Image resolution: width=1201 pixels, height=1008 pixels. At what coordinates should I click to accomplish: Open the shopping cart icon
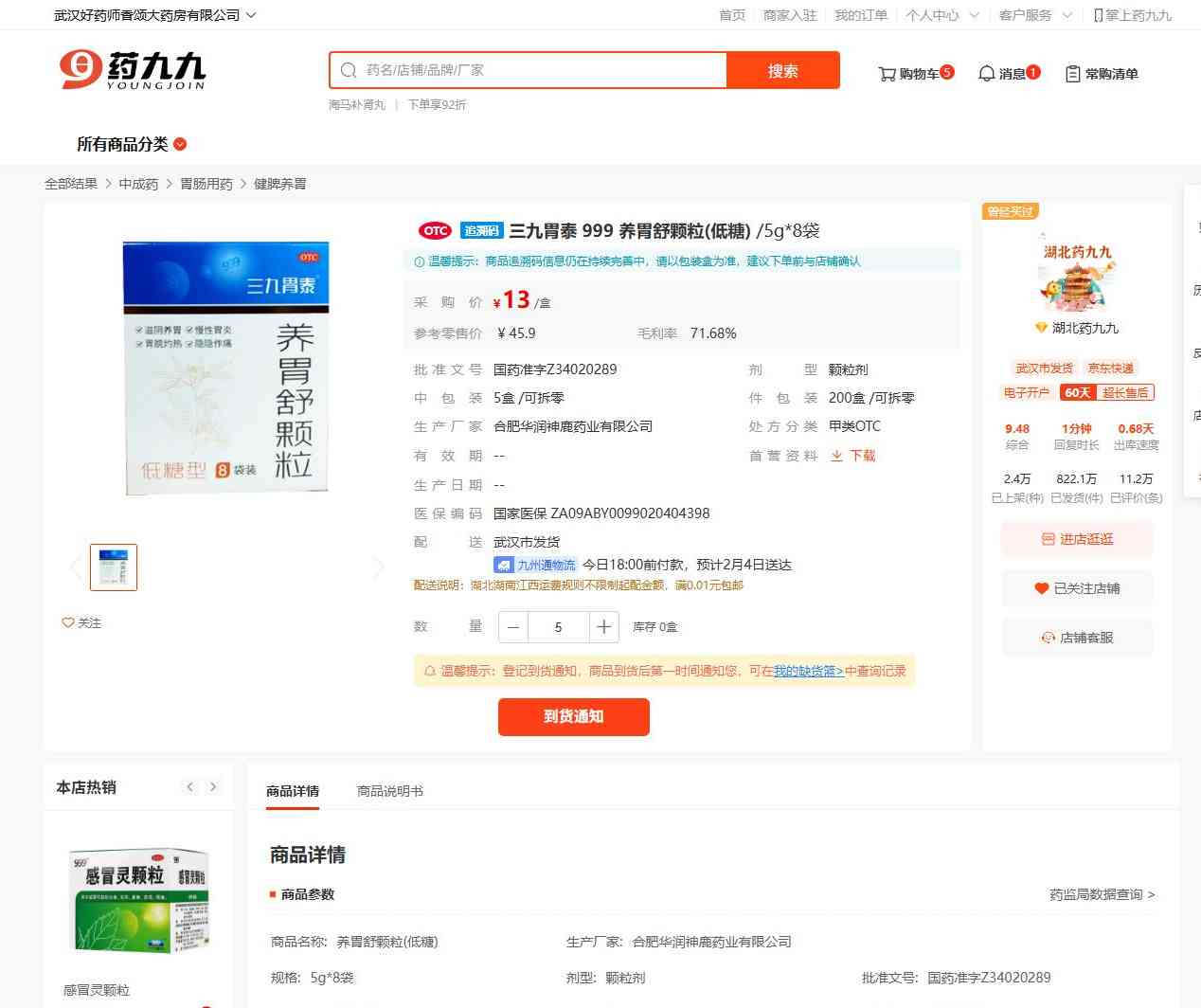click(887, 74)
